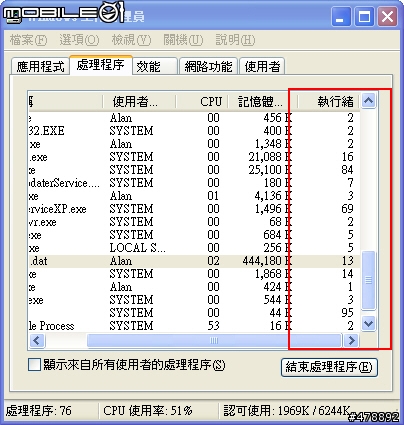Click the 25,100 K memory value
Viewport: 404px width, 425px height.
[270, 170]
